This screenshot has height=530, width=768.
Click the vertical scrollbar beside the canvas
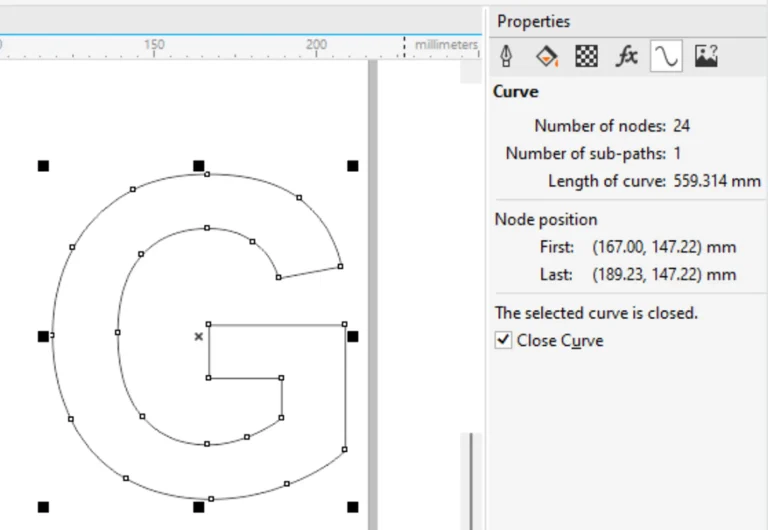pyautogui.click(x=472, y=480)
